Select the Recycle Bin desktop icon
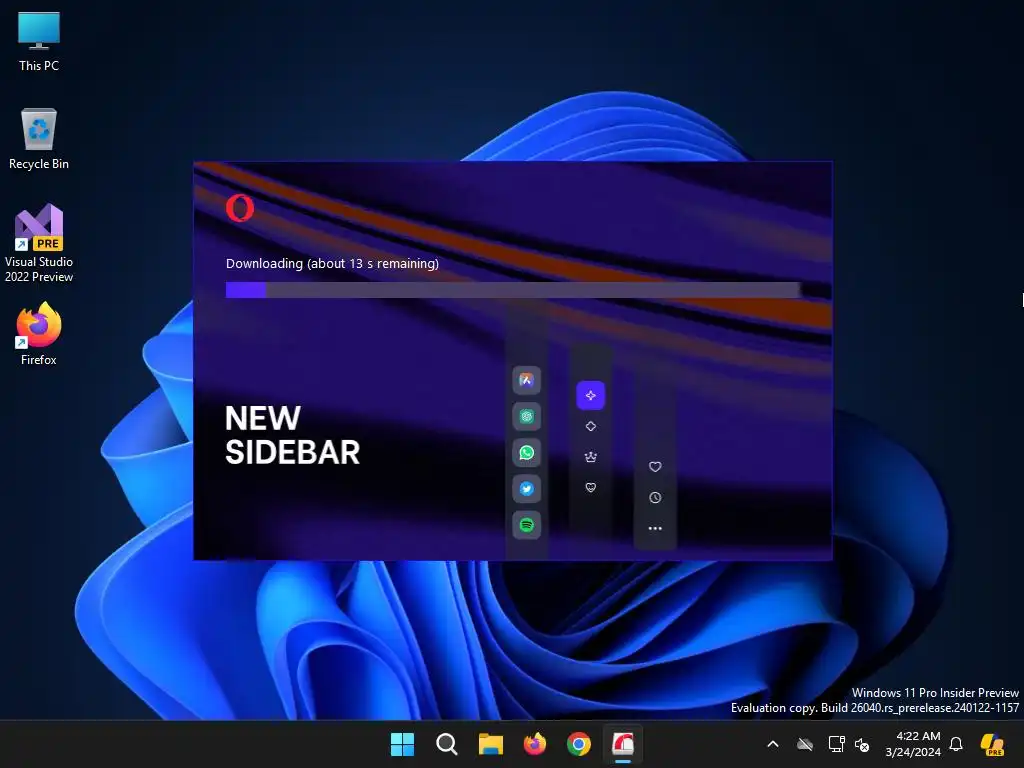This screenshot has width=1024, height=768. tap(39, 139)
